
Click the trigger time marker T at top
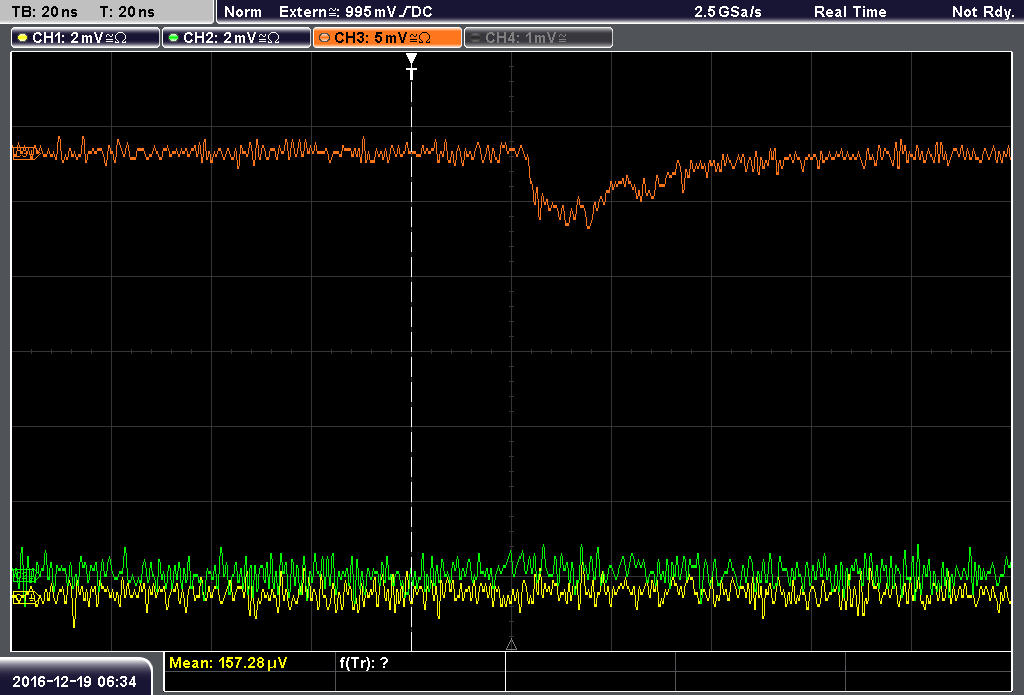[x=411, y=67]
